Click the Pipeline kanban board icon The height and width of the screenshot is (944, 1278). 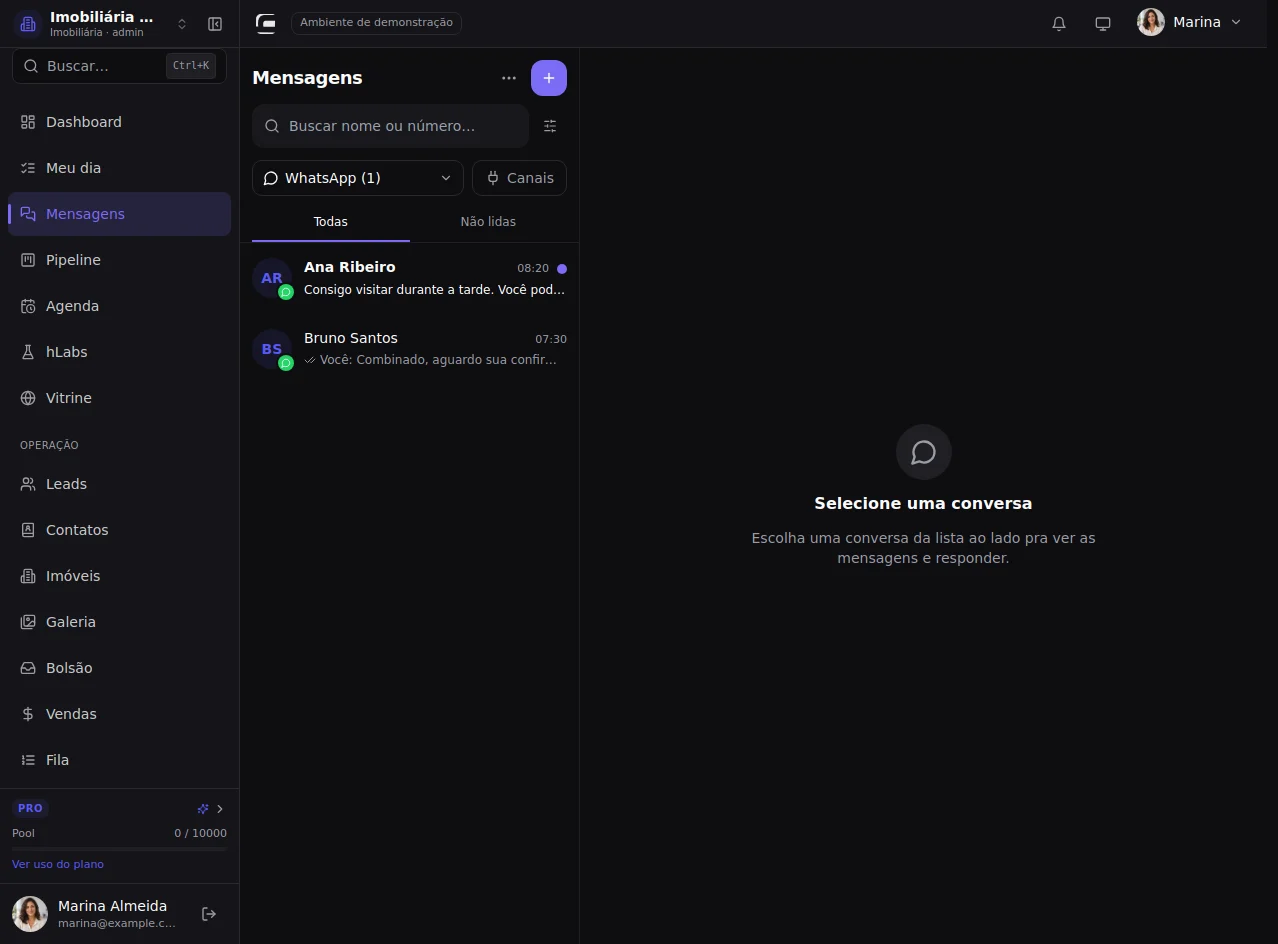[28, 260]
